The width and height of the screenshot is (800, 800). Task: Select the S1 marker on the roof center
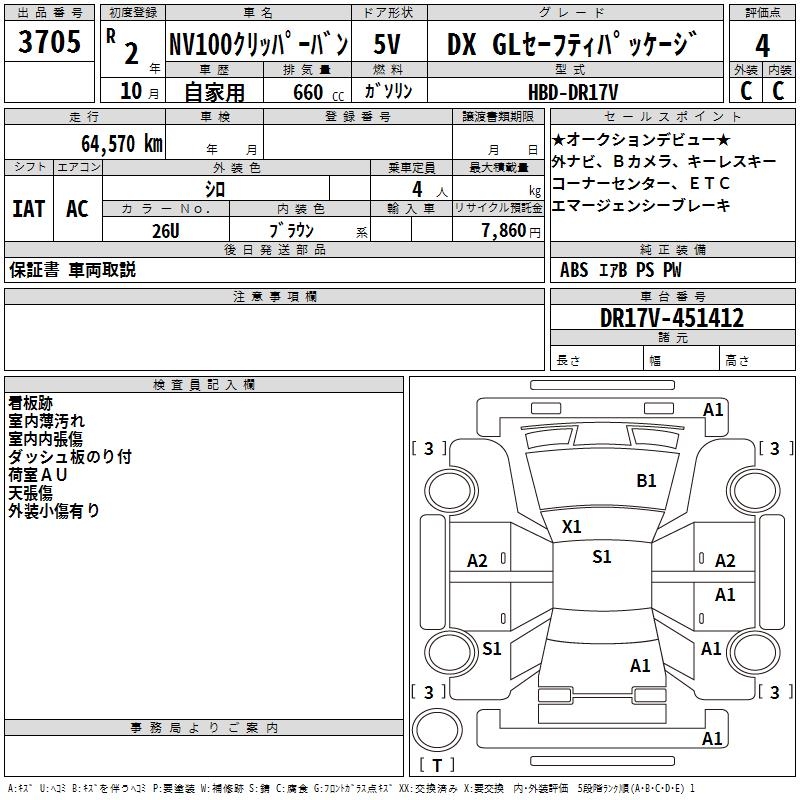[601, 557]
